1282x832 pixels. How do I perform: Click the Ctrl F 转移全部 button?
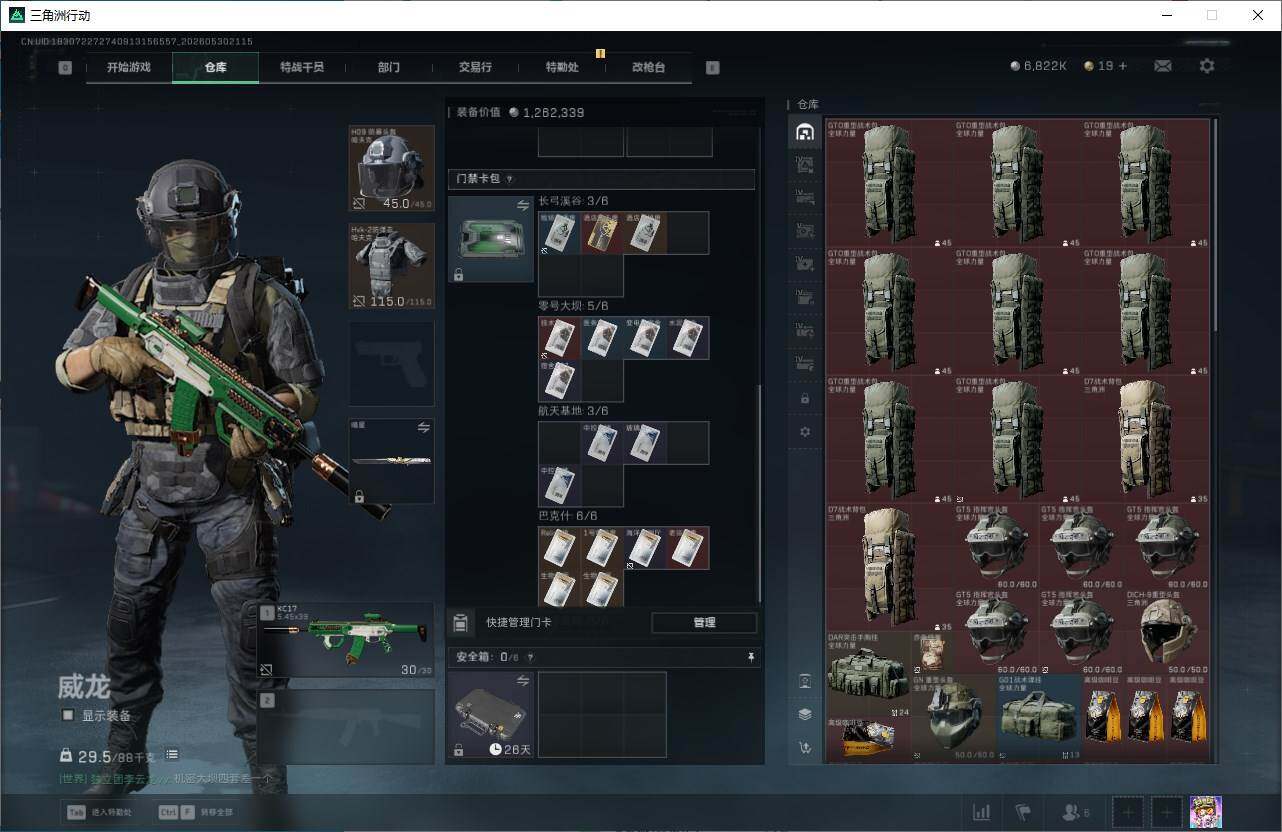(194, 812)
